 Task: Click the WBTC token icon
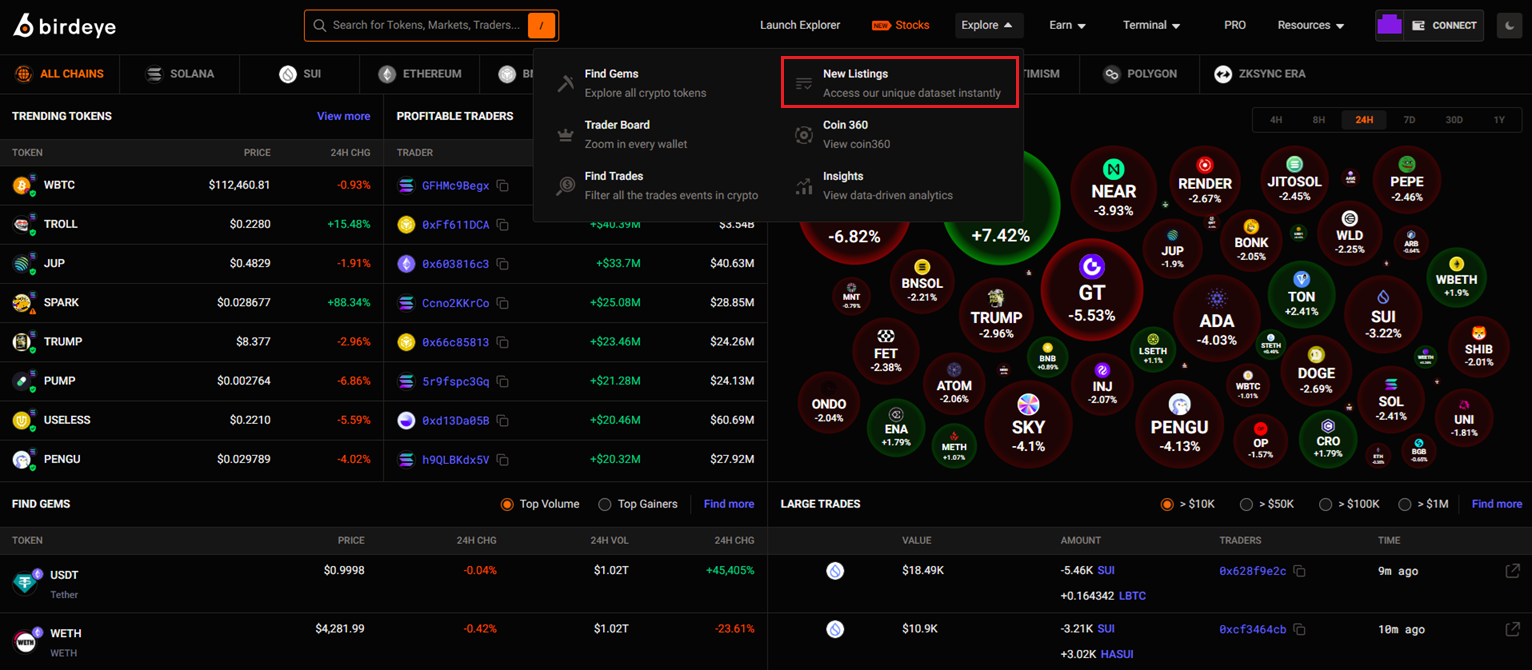pos(24,186)
